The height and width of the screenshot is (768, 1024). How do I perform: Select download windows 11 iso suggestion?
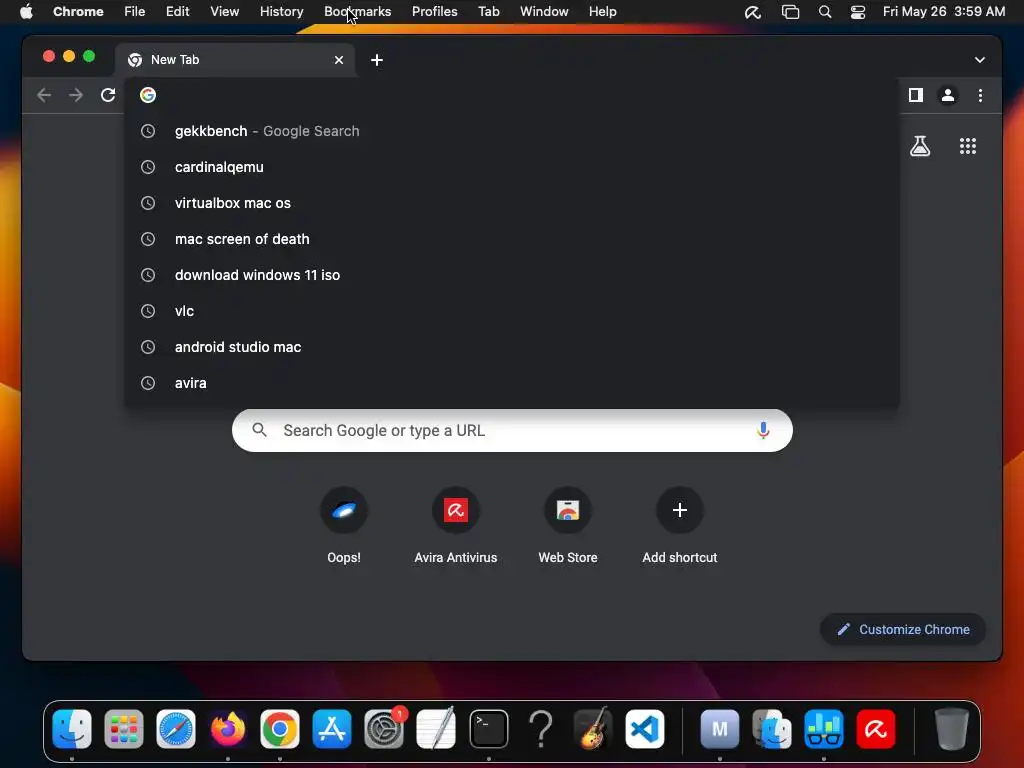pyautogui.click(x=511, y=275)
